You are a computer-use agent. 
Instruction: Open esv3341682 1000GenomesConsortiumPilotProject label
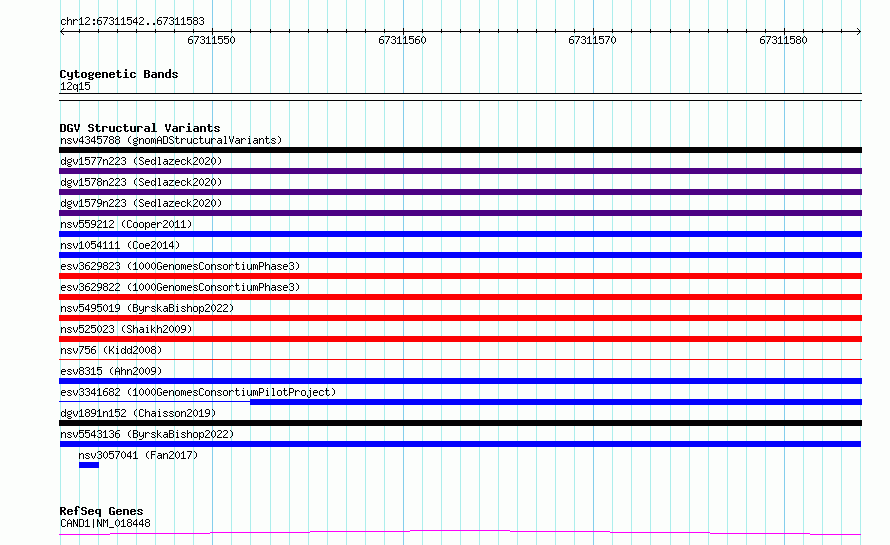pos(198,392)
